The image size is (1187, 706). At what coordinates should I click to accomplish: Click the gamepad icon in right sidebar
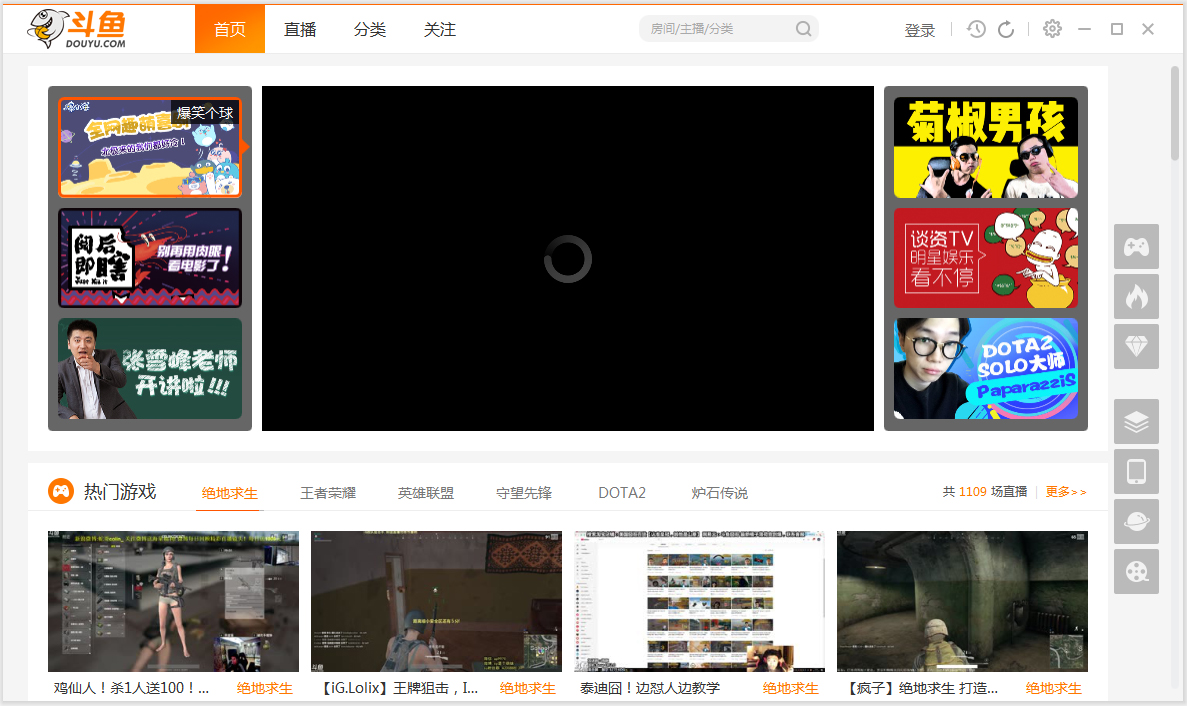coord(1136,247)
